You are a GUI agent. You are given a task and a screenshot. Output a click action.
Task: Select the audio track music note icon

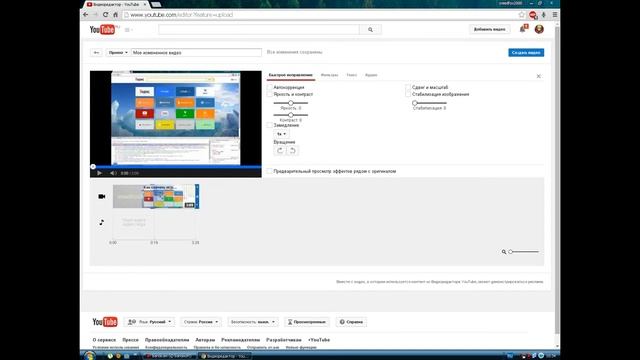(102, 222)
